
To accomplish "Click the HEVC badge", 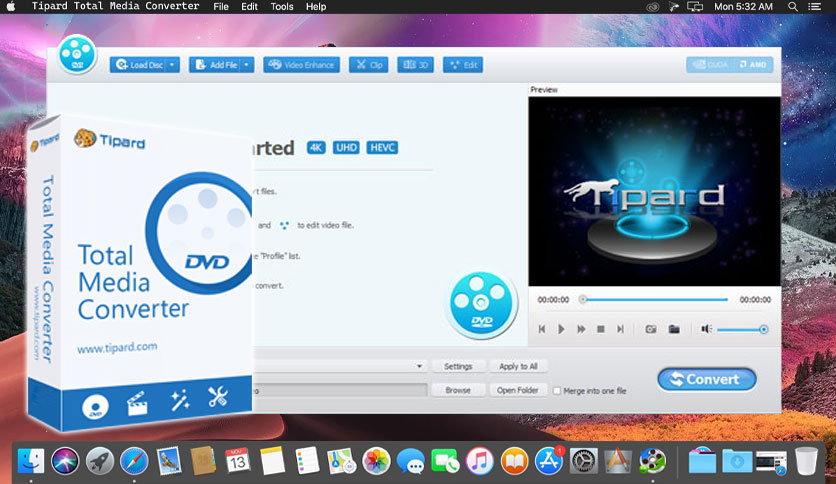I will click(x=382, y=148).
